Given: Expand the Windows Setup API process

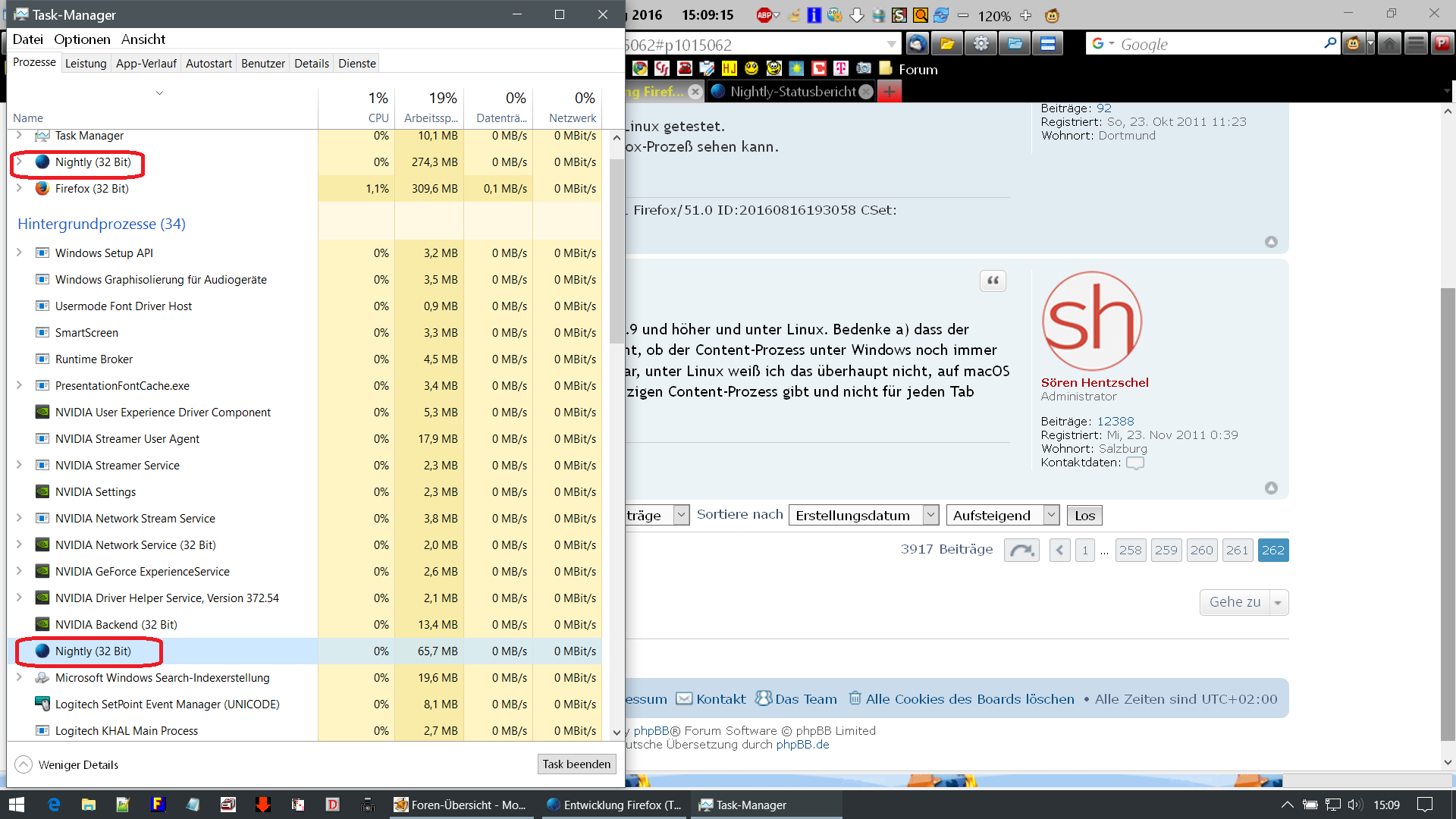Looking at the screenshot, I should 20,253.
